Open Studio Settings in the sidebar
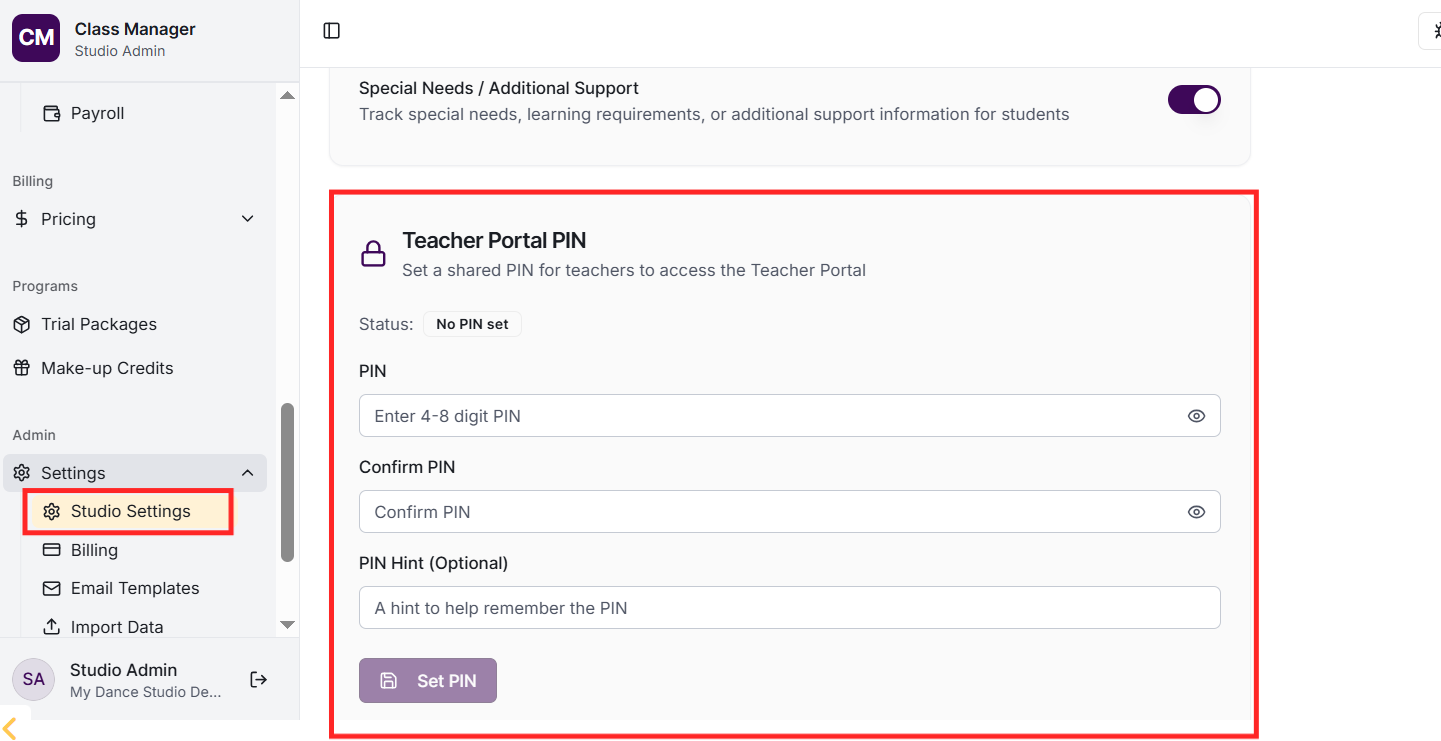 [x=130, y=511]
